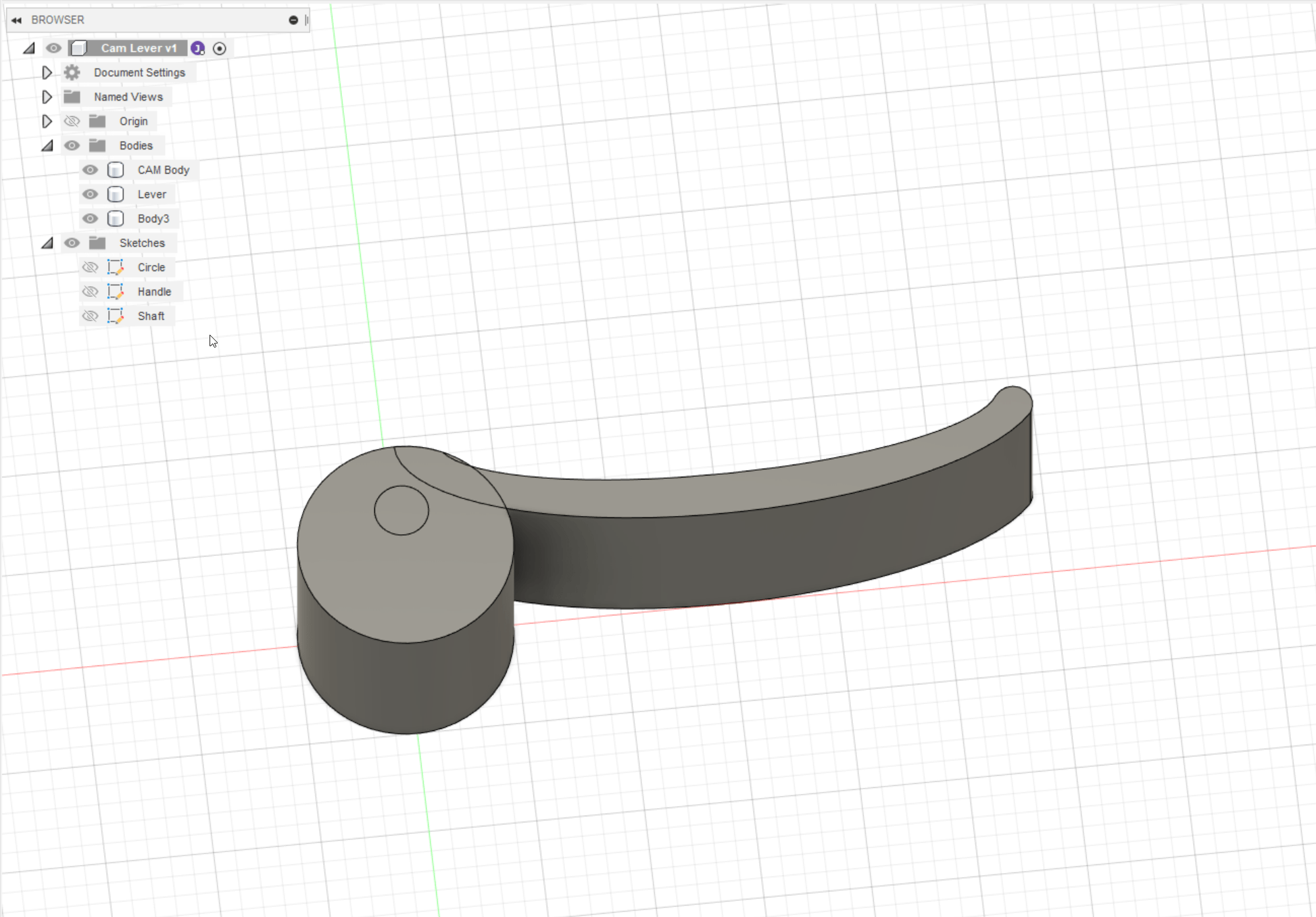Click the Cam Lever v1 cube icon
This screenshot has height=917, width=1316.
pos(79,47)
